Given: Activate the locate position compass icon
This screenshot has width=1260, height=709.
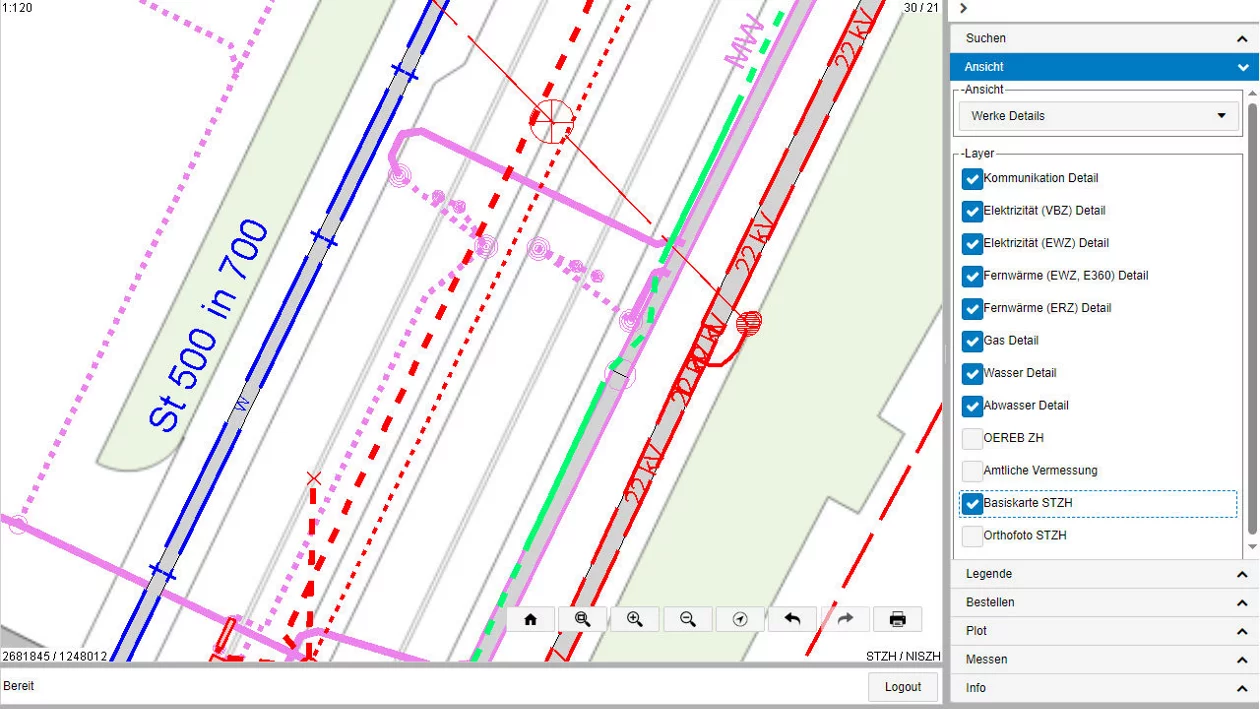Looking at the screenshot, I should [740, 619].
